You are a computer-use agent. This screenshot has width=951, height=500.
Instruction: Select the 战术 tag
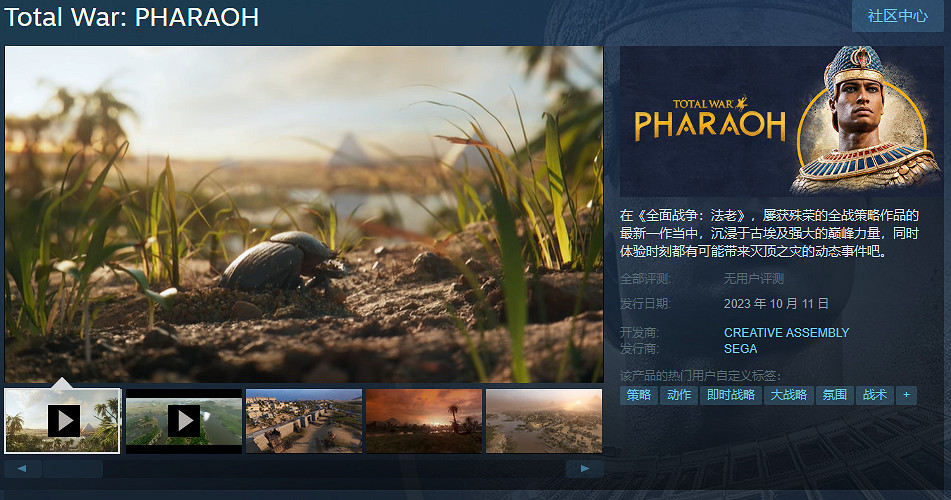[875, 395]
